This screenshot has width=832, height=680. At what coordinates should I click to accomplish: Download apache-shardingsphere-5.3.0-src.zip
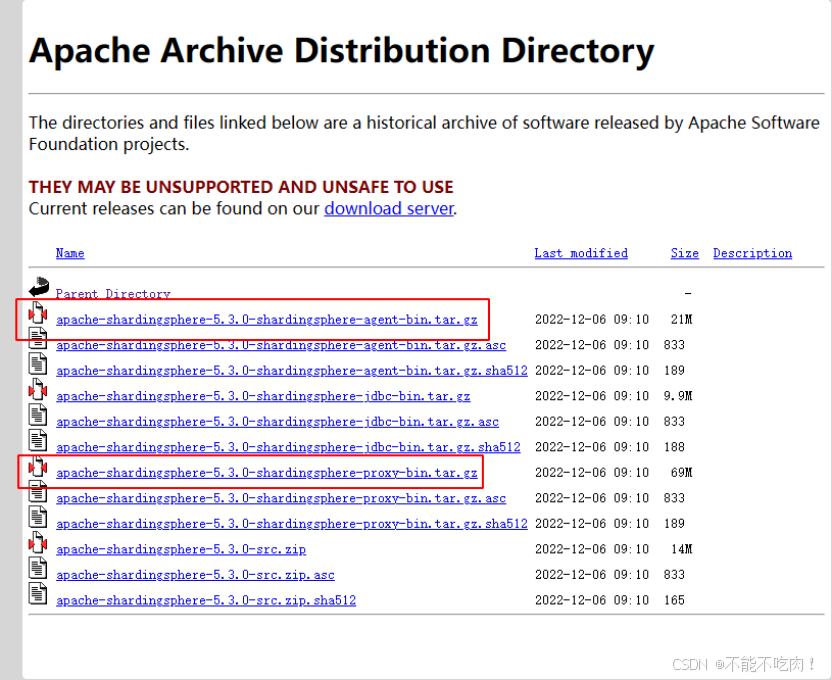tap(181, 549)
